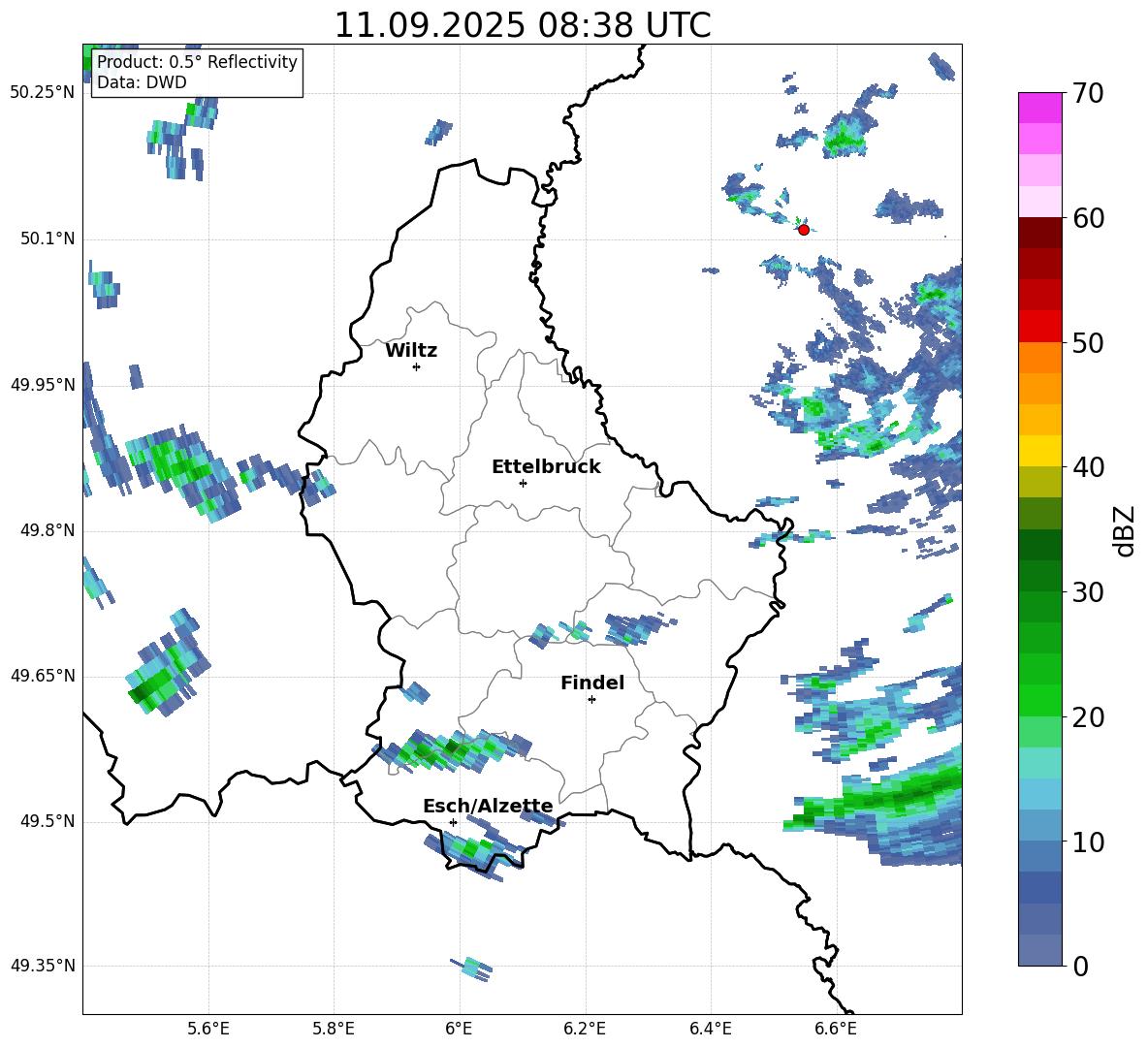Click the 6°E longitude label
Image resolution: width=1148 pixels, height=1048 pixels.
(x=459, y=1030)
